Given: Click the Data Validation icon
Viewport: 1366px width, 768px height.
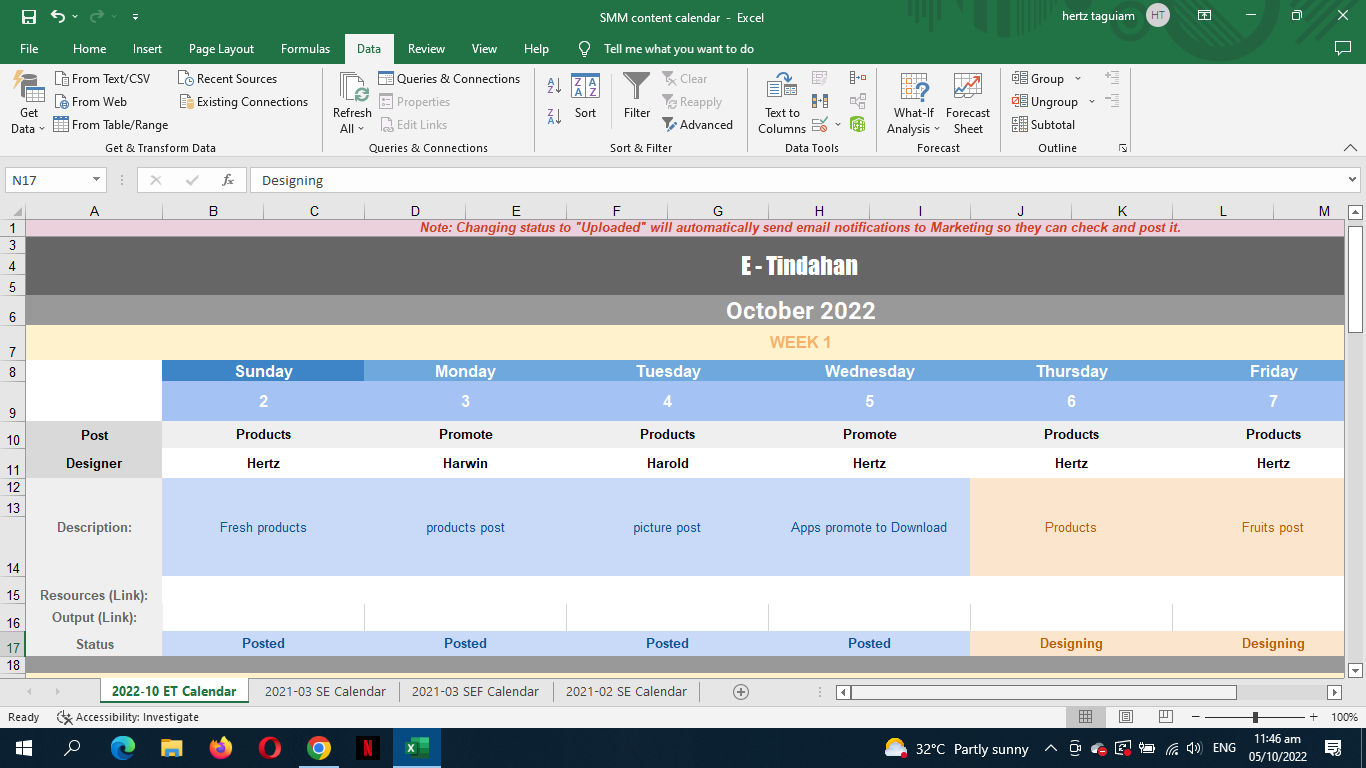Looking at the screenshot, I should 820,124.
